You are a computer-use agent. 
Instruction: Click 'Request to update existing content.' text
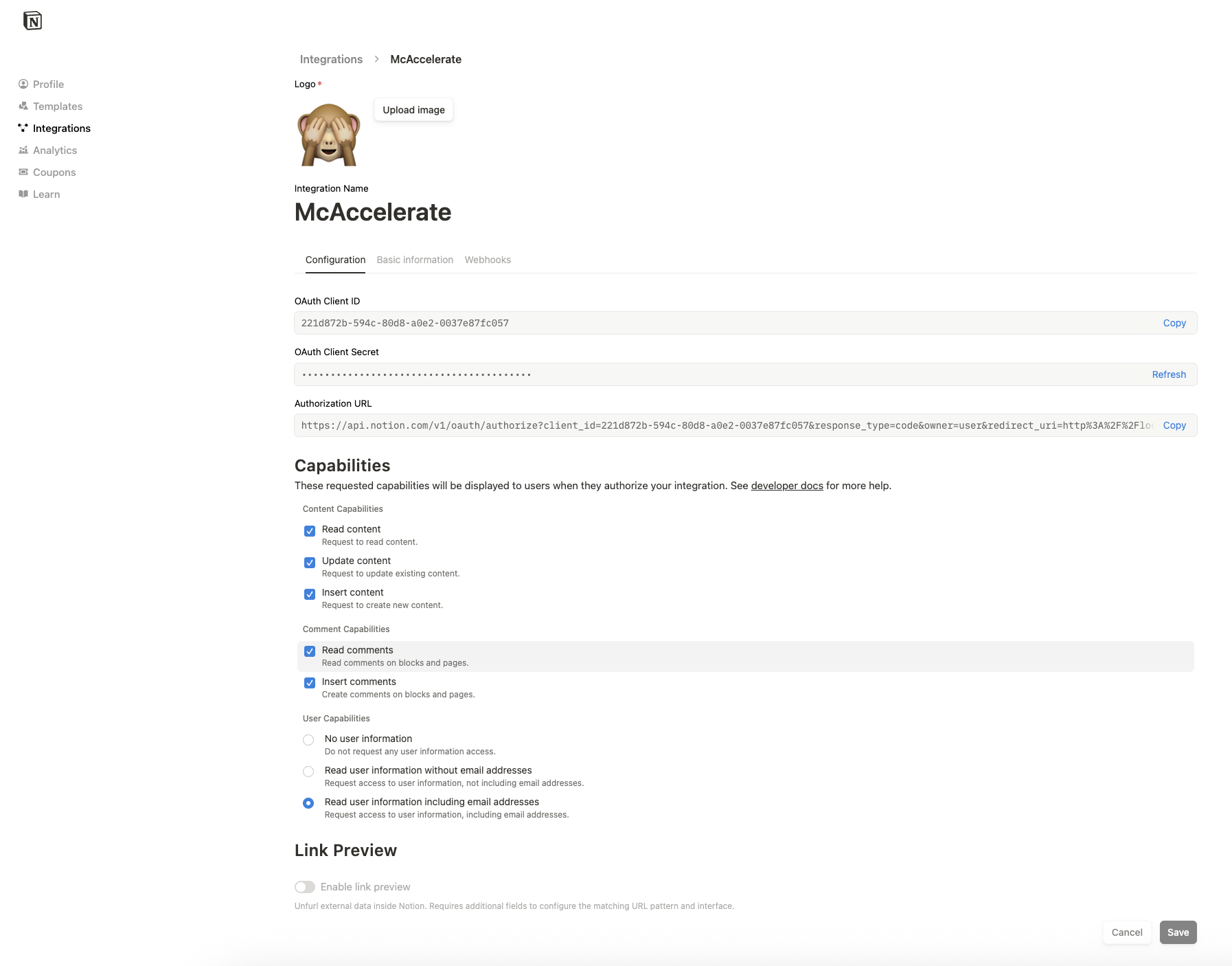click(x=391, y=574)
